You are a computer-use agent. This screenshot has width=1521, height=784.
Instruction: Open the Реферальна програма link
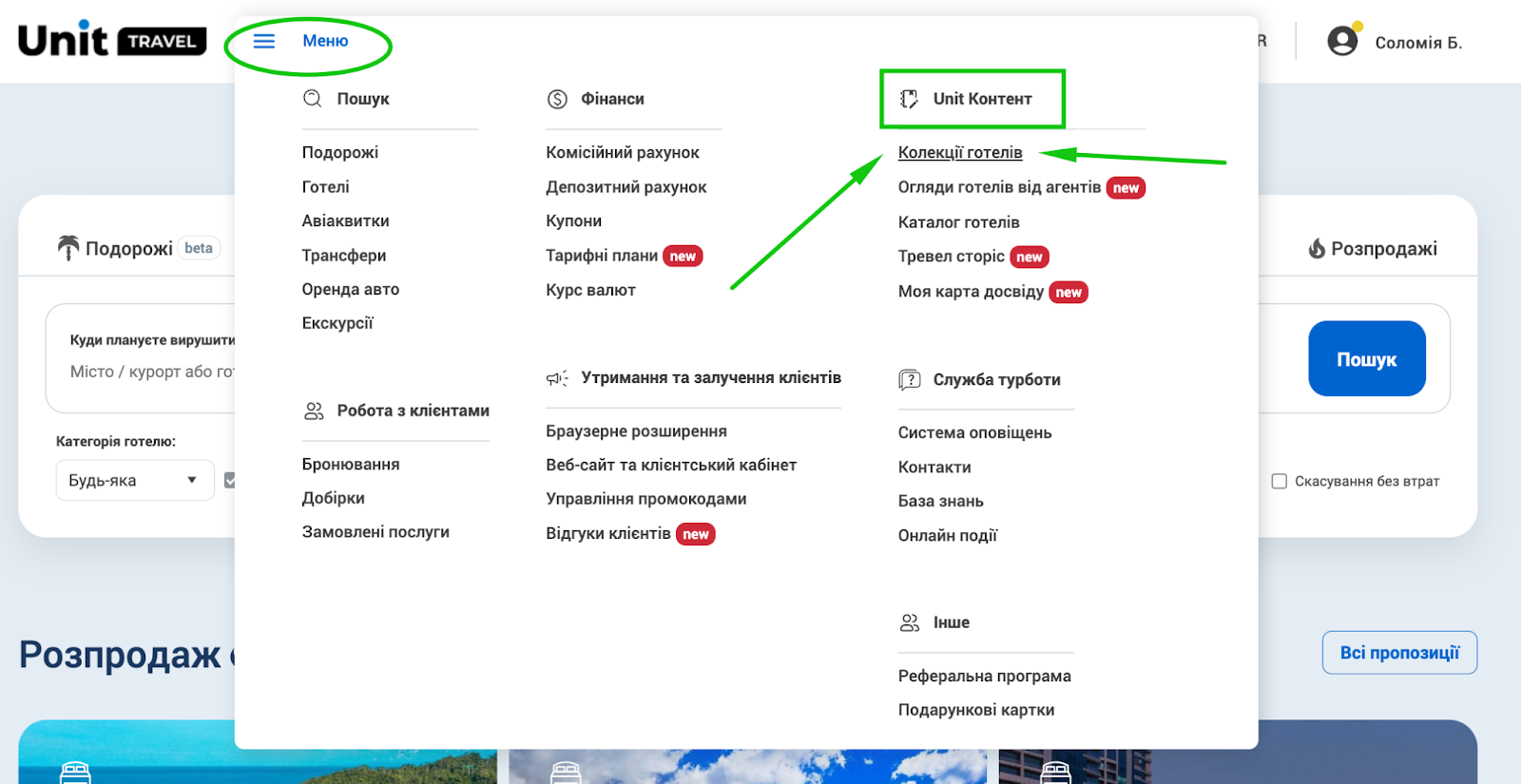coord(984,676)
